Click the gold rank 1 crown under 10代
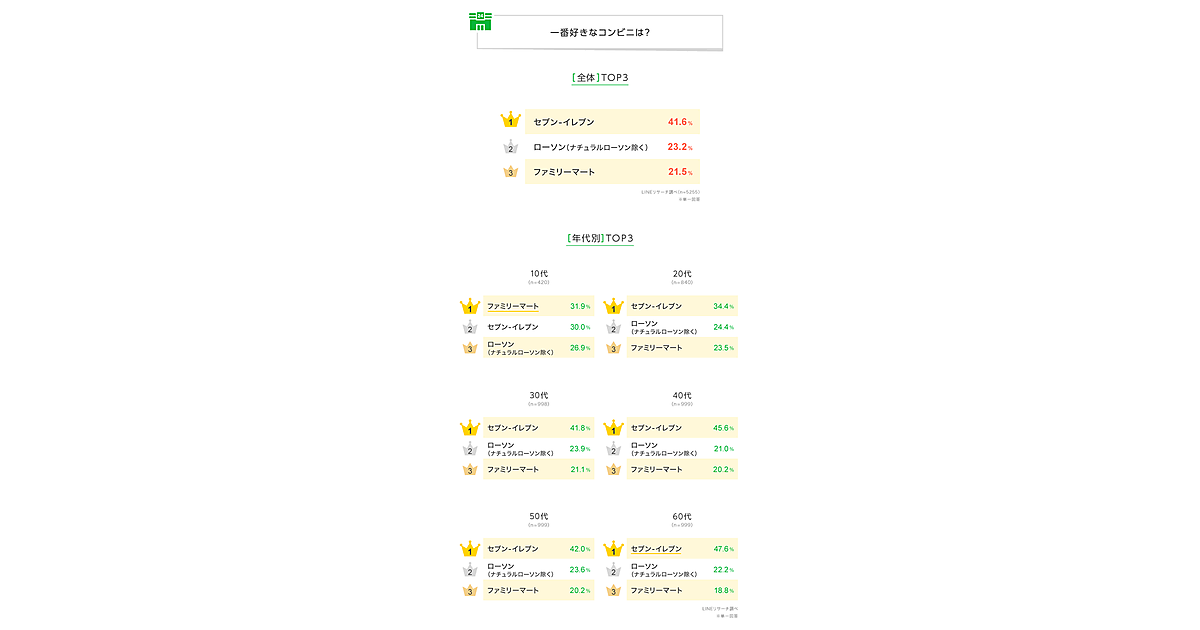This screenshot has height=630, width=1200. click(470, 307)
